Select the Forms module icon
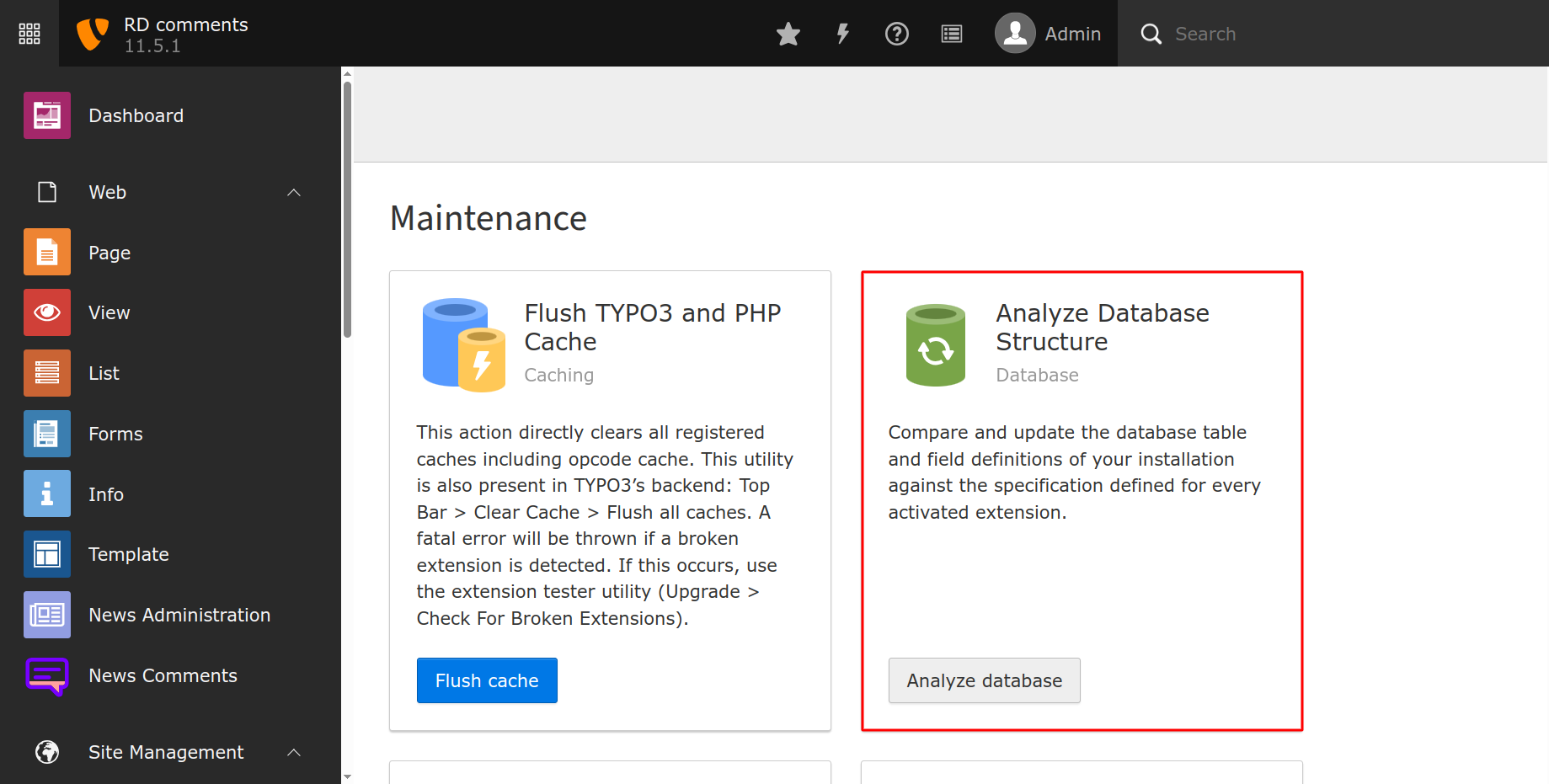Screen dimensions: 1549x784 click(x=46, y=433)
